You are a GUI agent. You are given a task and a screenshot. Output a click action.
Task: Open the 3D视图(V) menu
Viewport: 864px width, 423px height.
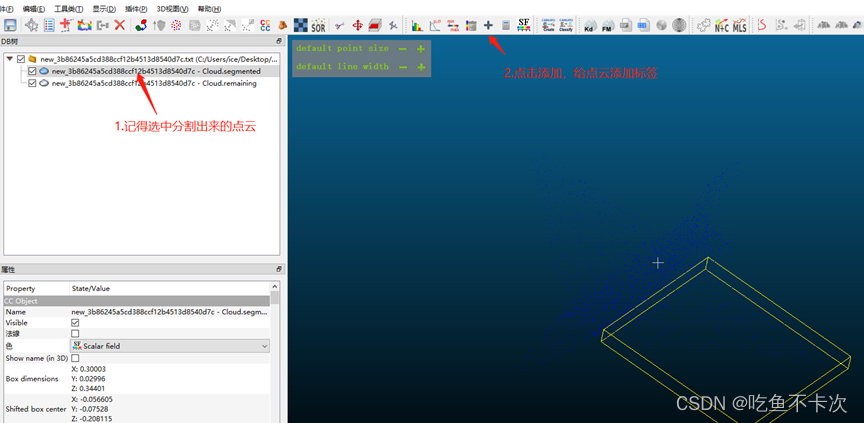coord(172,9)
